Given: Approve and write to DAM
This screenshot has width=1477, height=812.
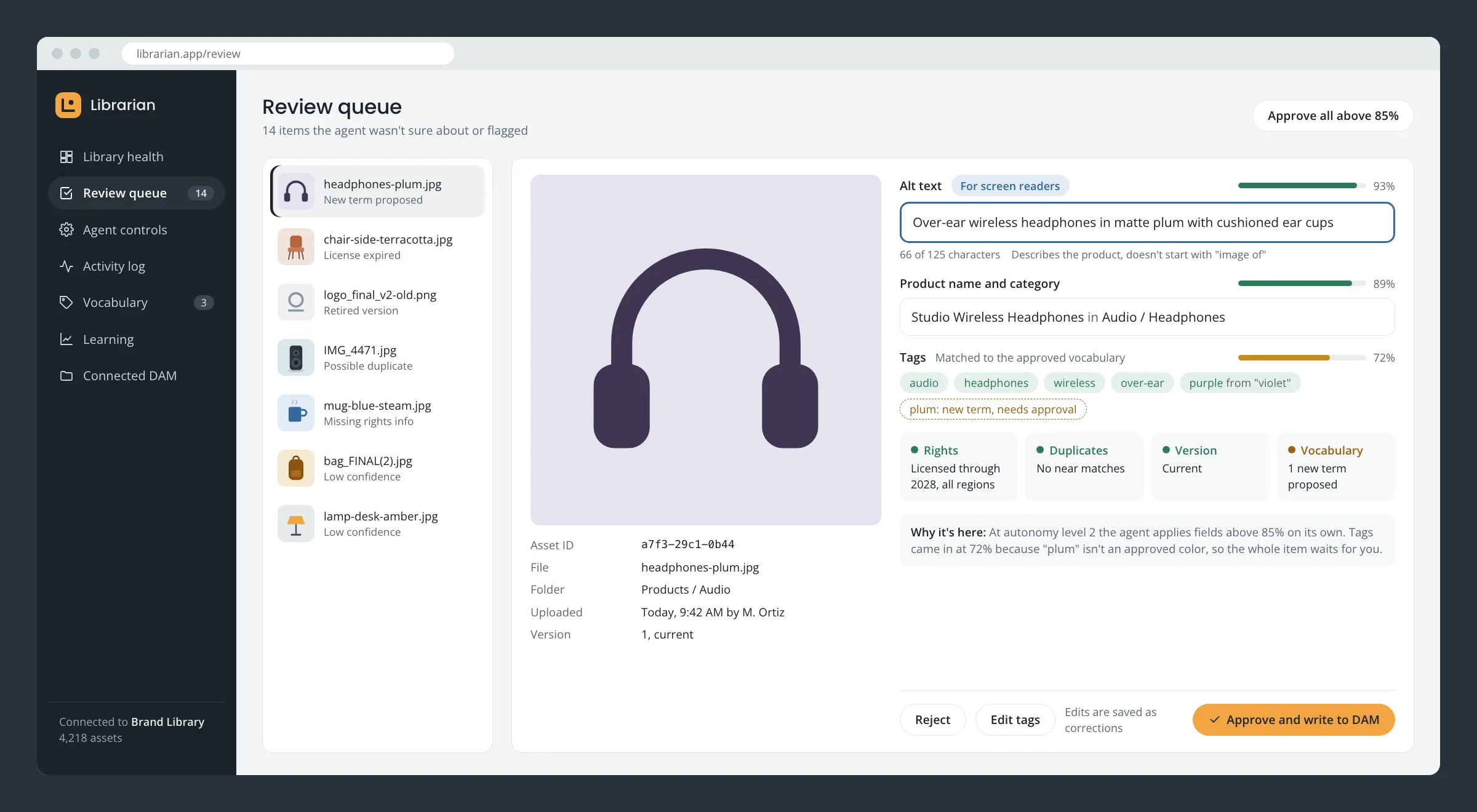Looking at the screenshot, I should point(1294,720).
